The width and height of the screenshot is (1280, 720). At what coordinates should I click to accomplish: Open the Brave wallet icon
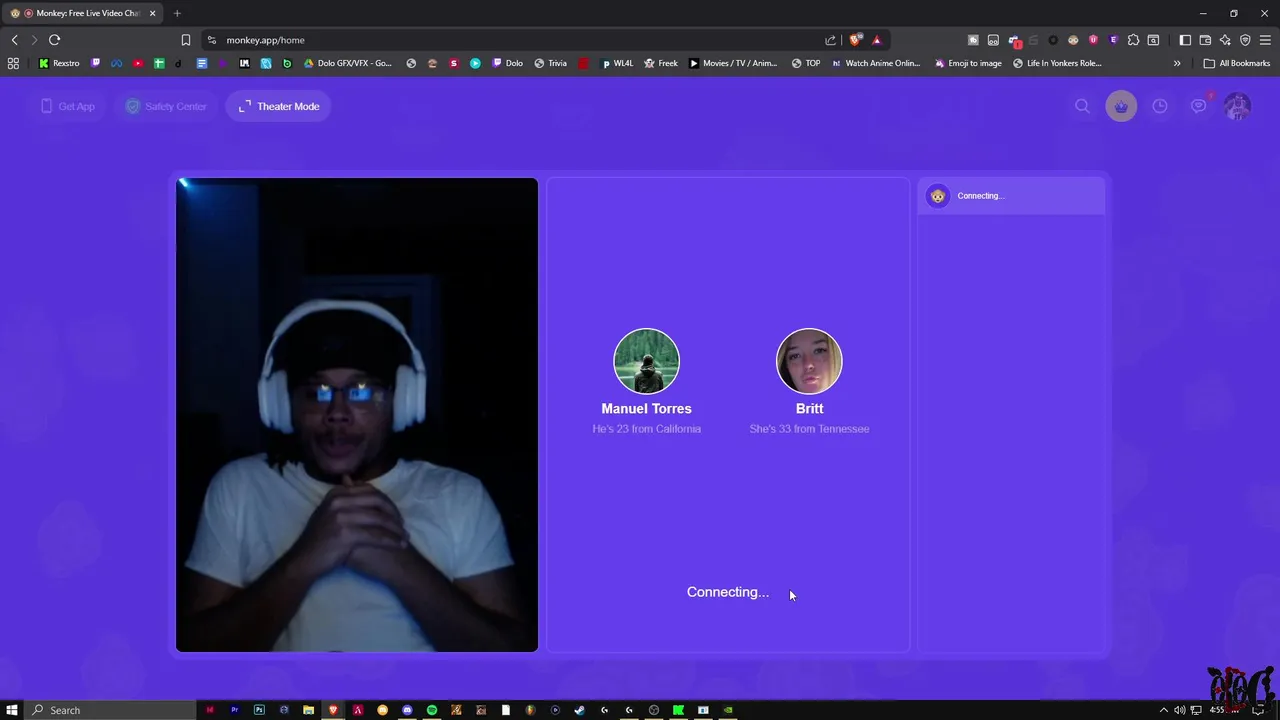click(1205, 40)
